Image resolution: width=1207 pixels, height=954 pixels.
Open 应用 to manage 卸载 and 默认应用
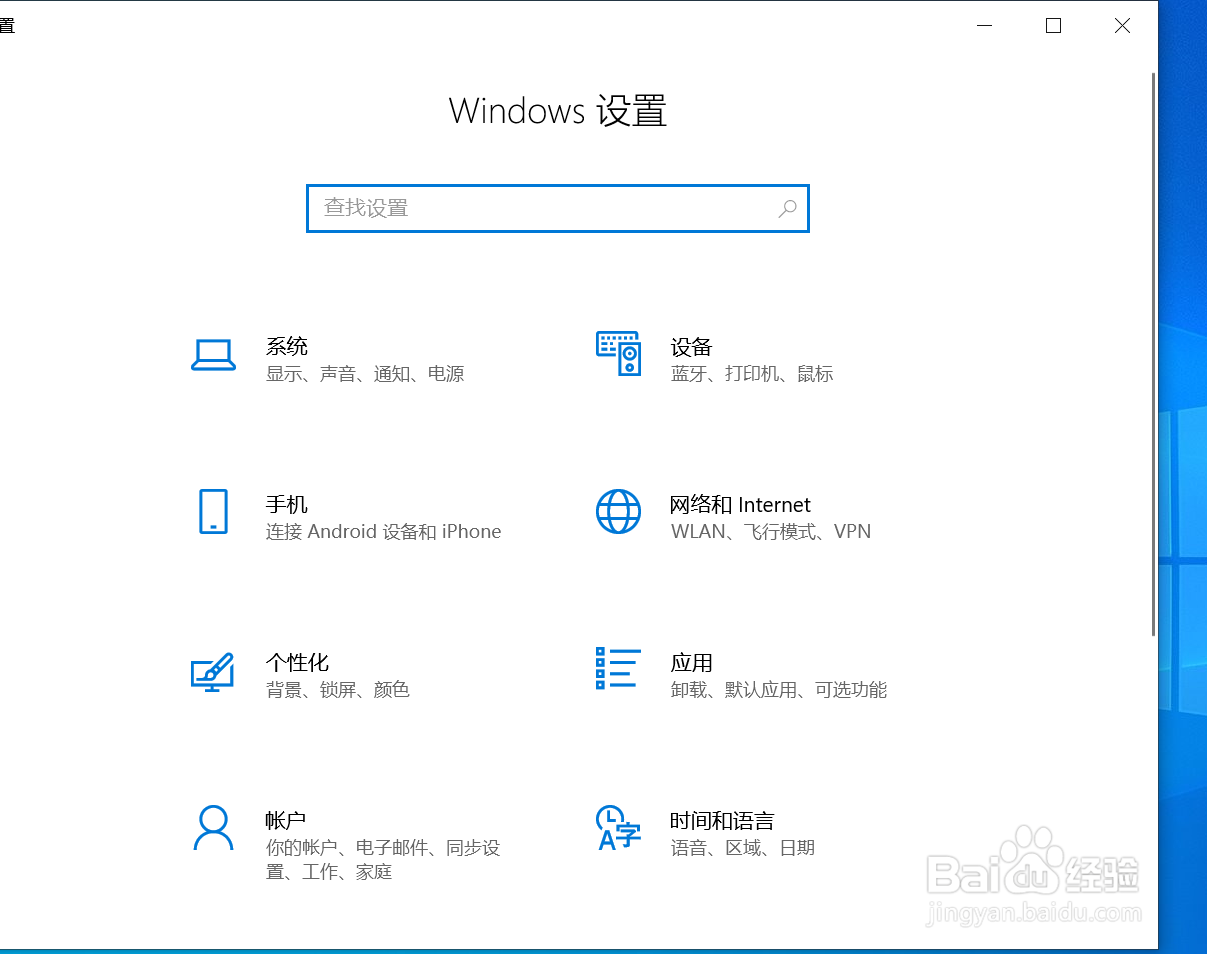[691, 662]
